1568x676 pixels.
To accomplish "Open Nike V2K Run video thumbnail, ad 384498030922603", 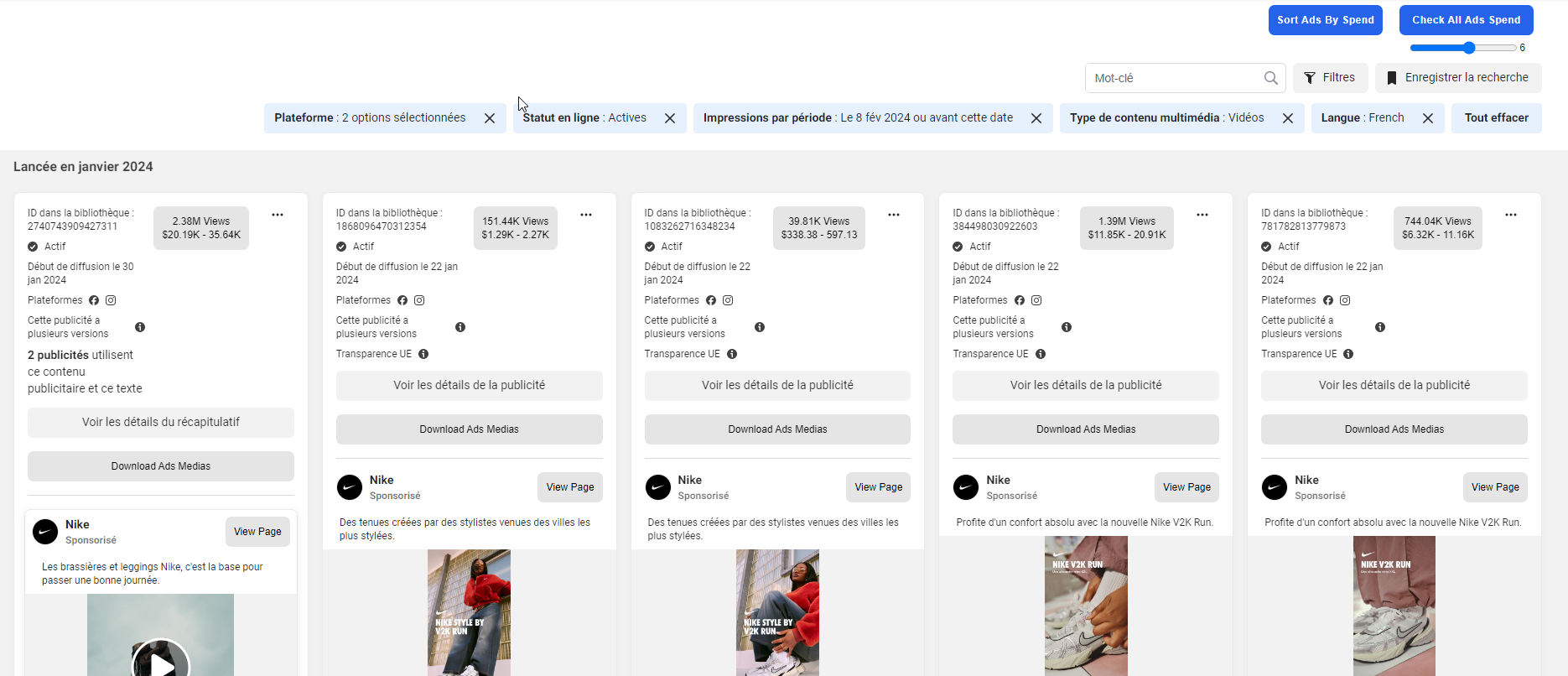I will [x=1086, y=606].
